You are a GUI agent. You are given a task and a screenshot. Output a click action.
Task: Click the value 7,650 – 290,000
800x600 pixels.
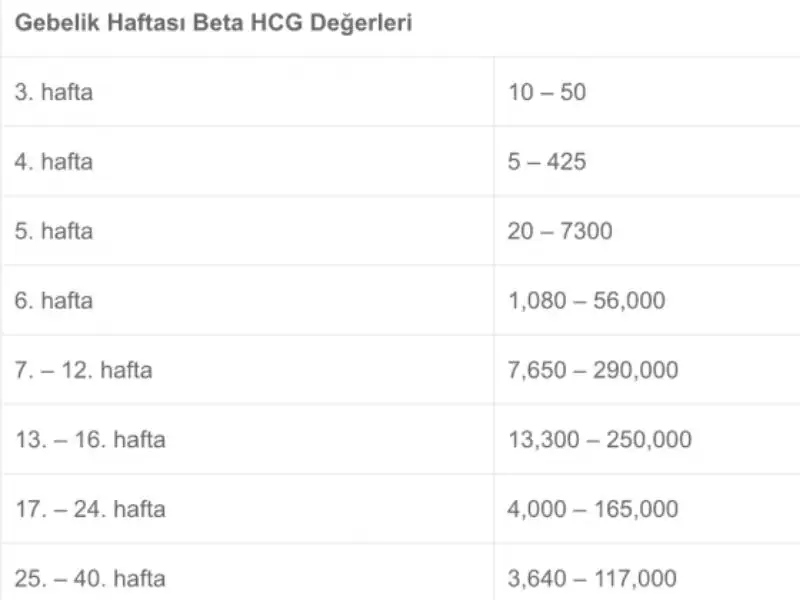click(593, 370)
